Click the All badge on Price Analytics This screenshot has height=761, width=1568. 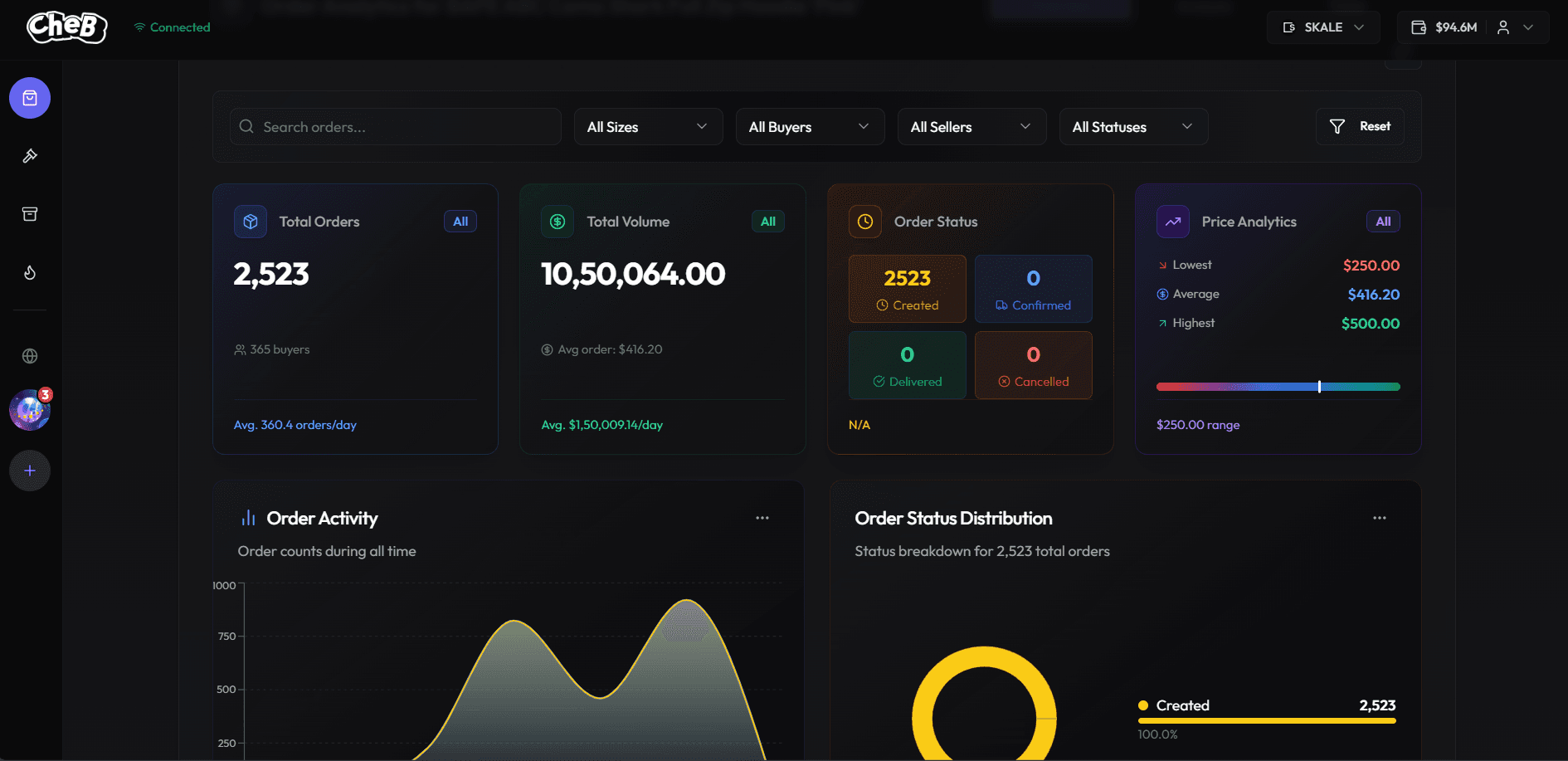[x=1383, y=222]
